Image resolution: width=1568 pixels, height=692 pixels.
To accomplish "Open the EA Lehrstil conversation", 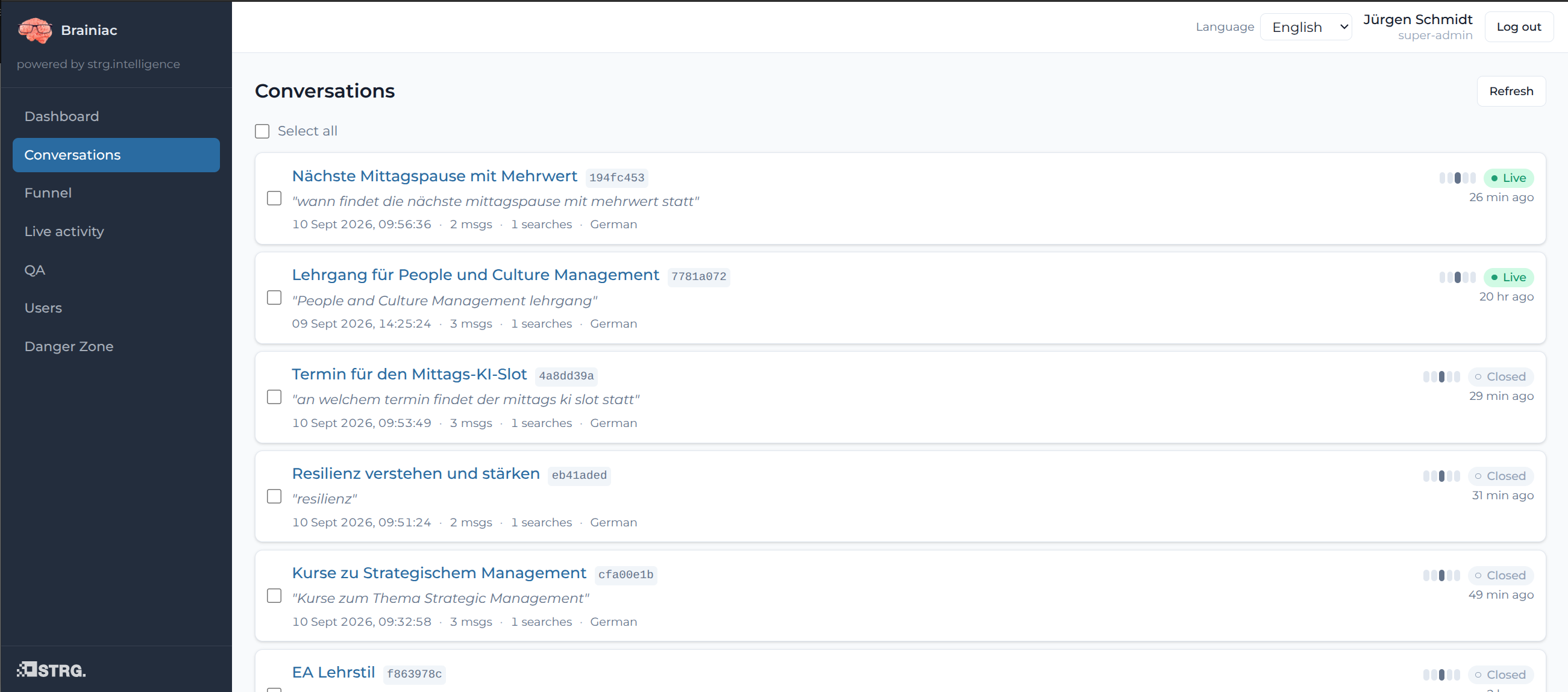I will click(334, 672).
